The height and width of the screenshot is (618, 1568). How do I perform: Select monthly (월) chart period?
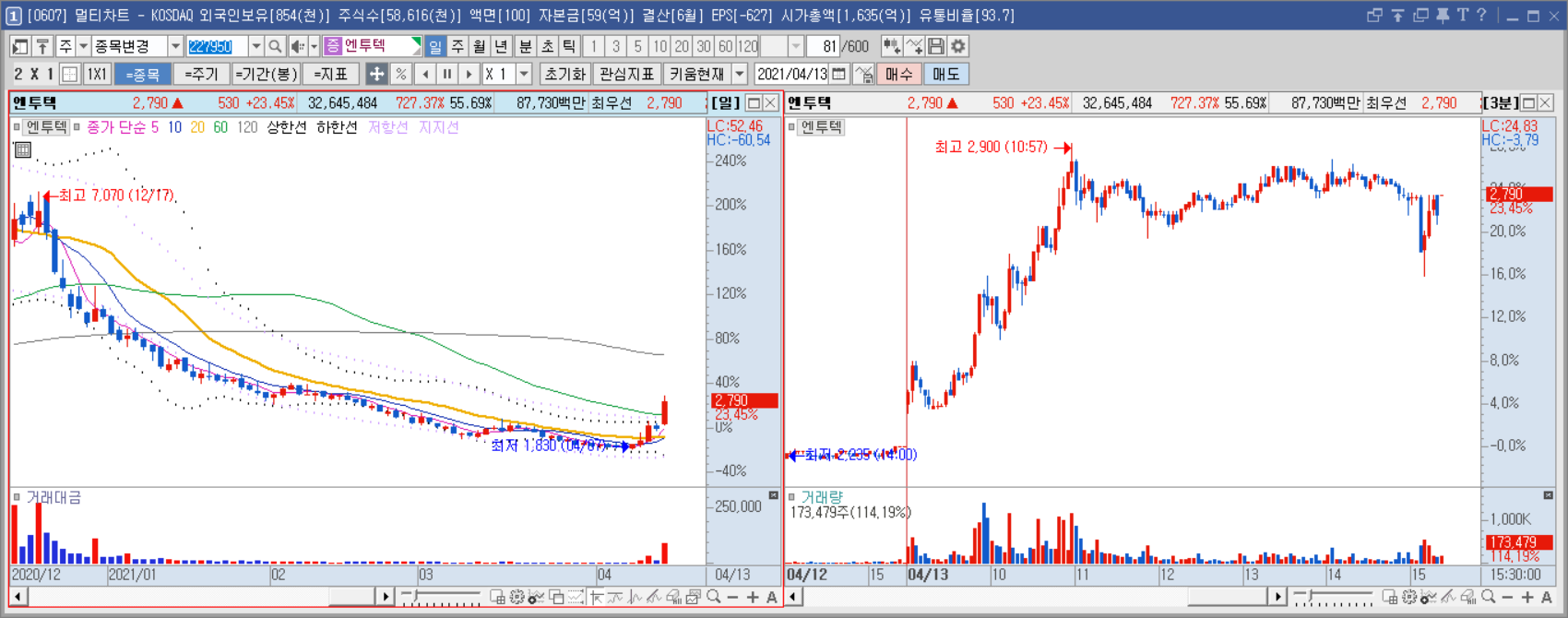pyautogui.click(x=480, y=46)
